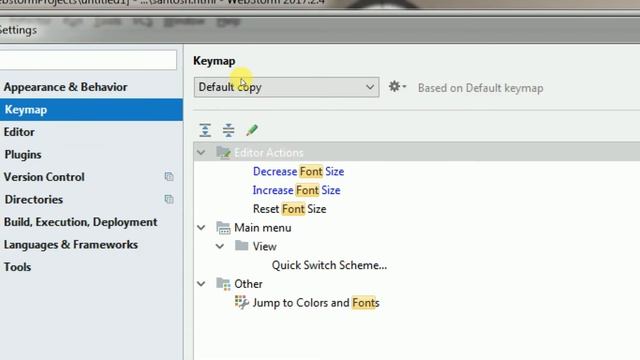640x360 pixels.
Task: Click the settings search field
Action: 88,60
